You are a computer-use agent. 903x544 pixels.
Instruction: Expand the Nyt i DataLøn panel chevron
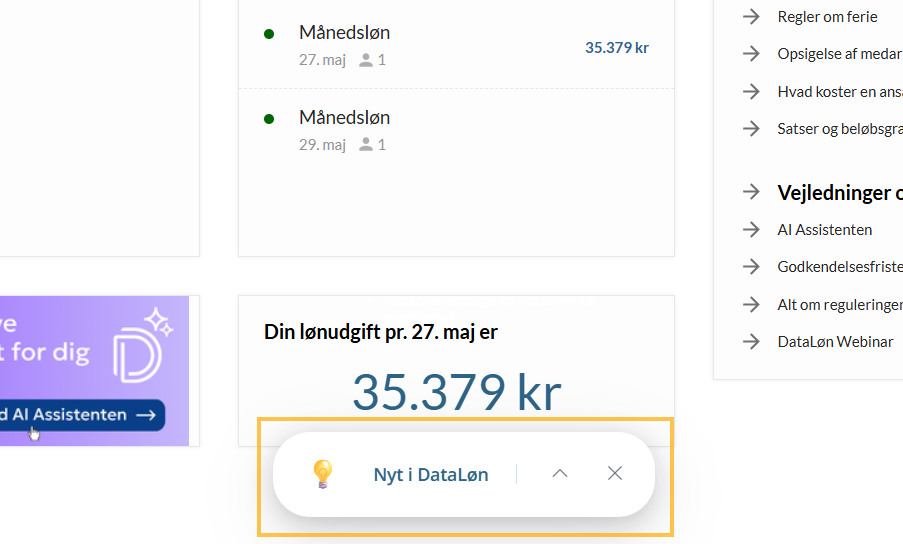coord(560,474)
